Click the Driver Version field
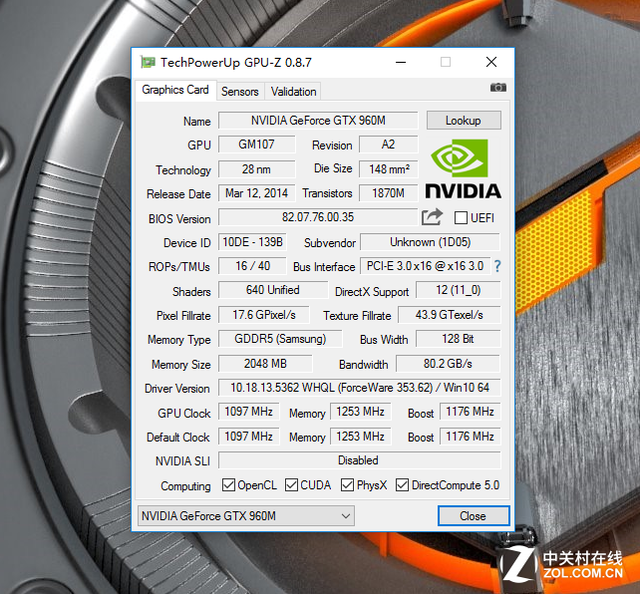The image size is (640, 594). (359, 387)
